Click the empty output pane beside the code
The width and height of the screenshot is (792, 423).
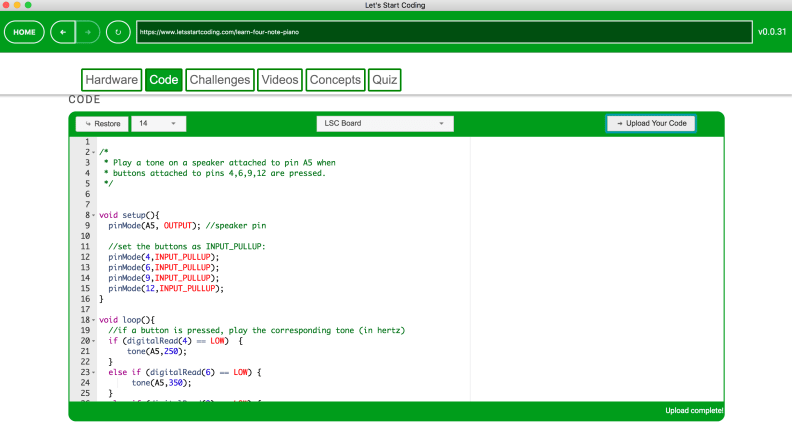click(x=597, y=269)
